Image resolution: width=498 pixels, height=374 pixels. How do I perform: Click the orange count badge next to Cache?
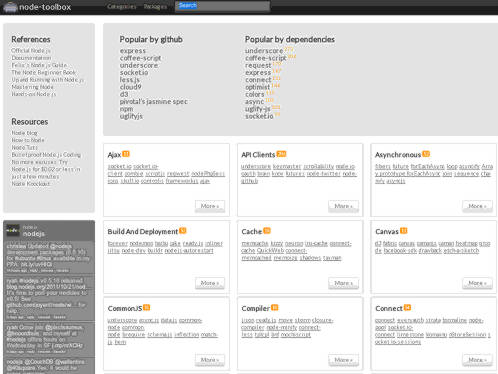(267, 231)
